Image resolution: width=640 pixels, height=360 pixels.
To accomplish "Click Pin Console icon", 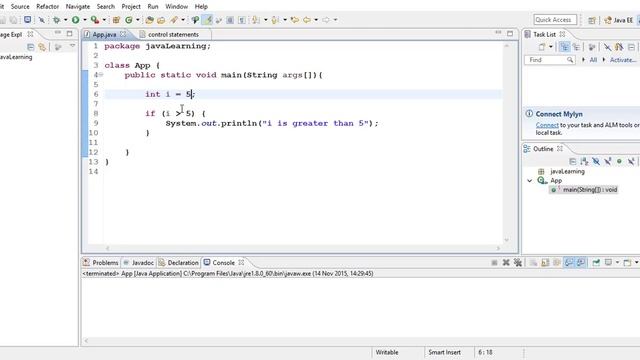I will point(596,262).
